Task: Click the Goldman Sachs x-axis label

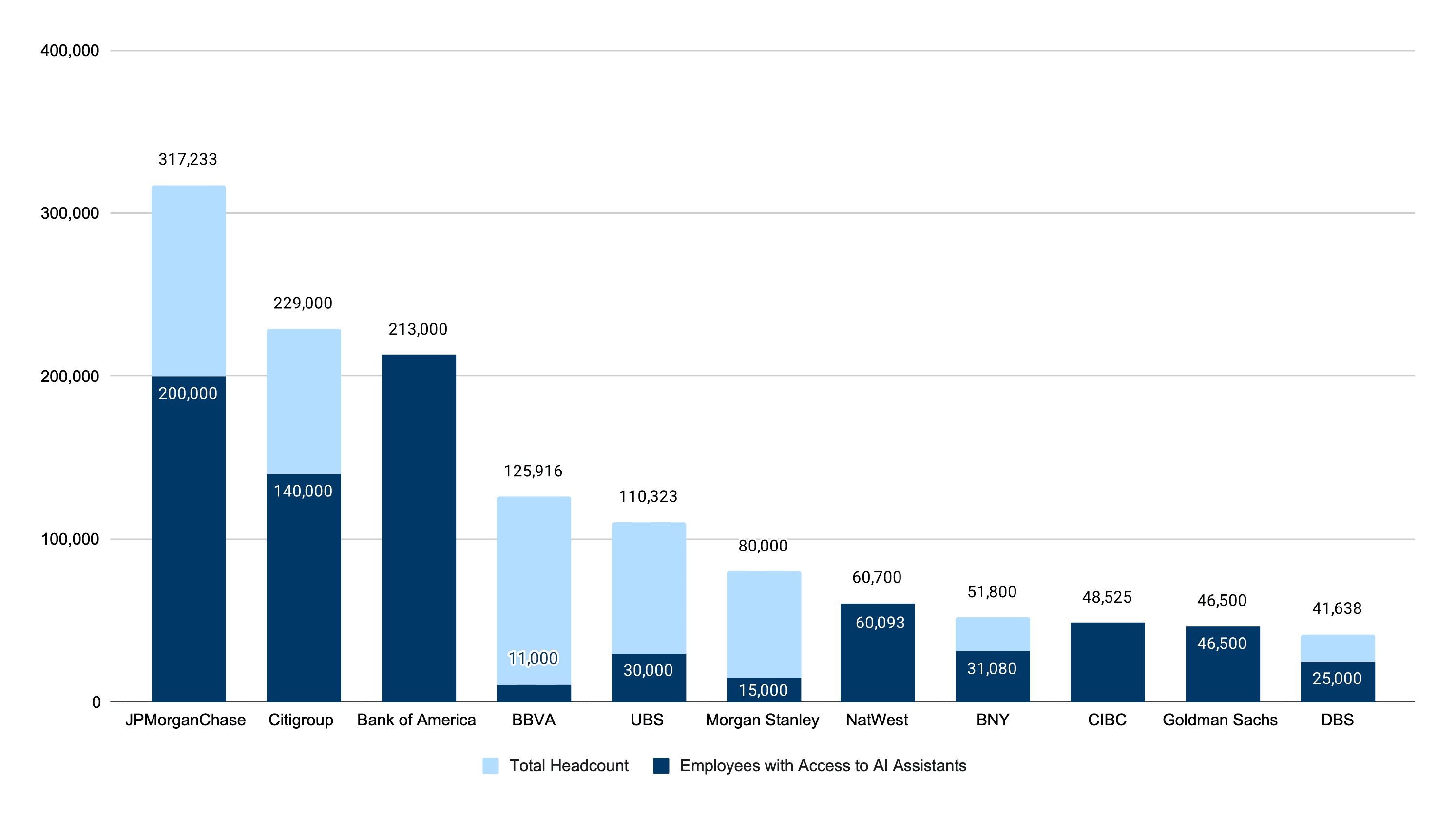Action: click(1220, 720)
